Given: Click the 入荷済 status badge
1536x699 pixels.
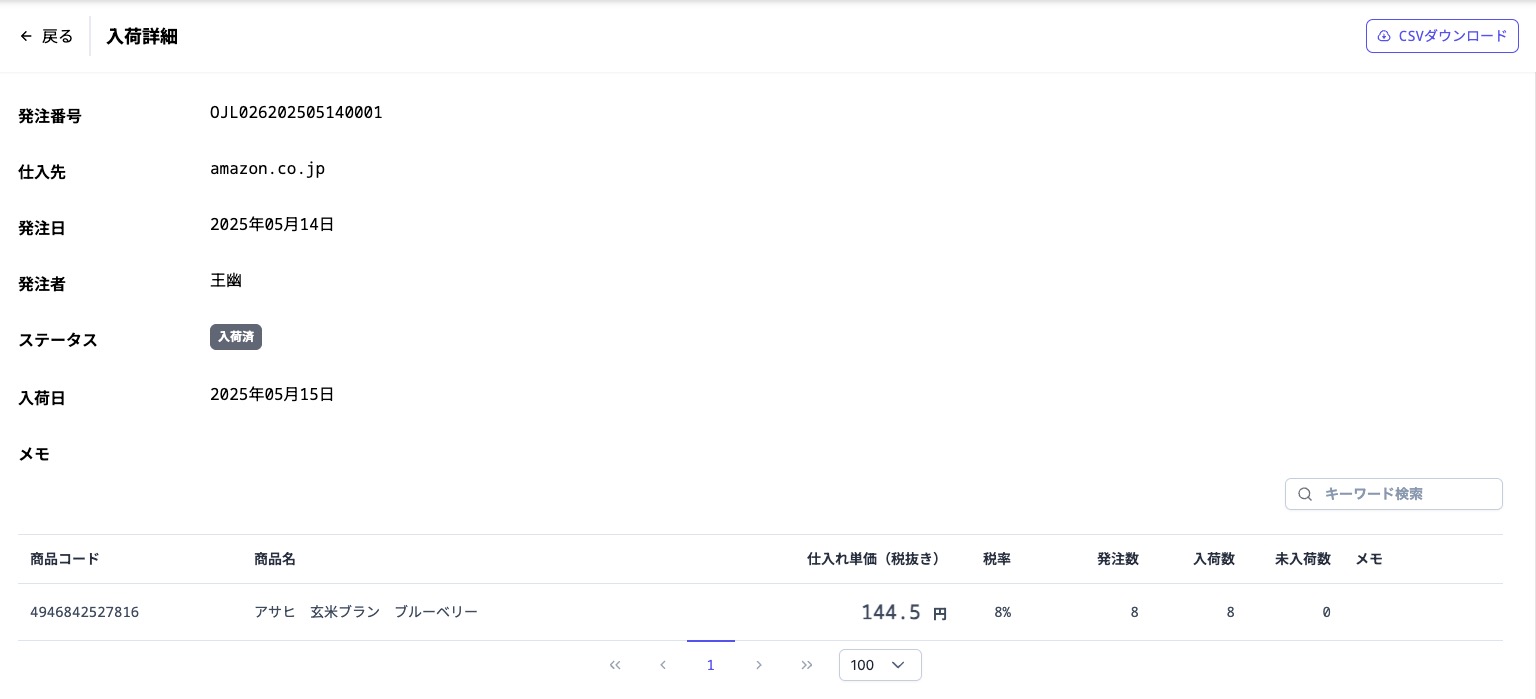Looking at the screenshot, I should tap(236, 337).
